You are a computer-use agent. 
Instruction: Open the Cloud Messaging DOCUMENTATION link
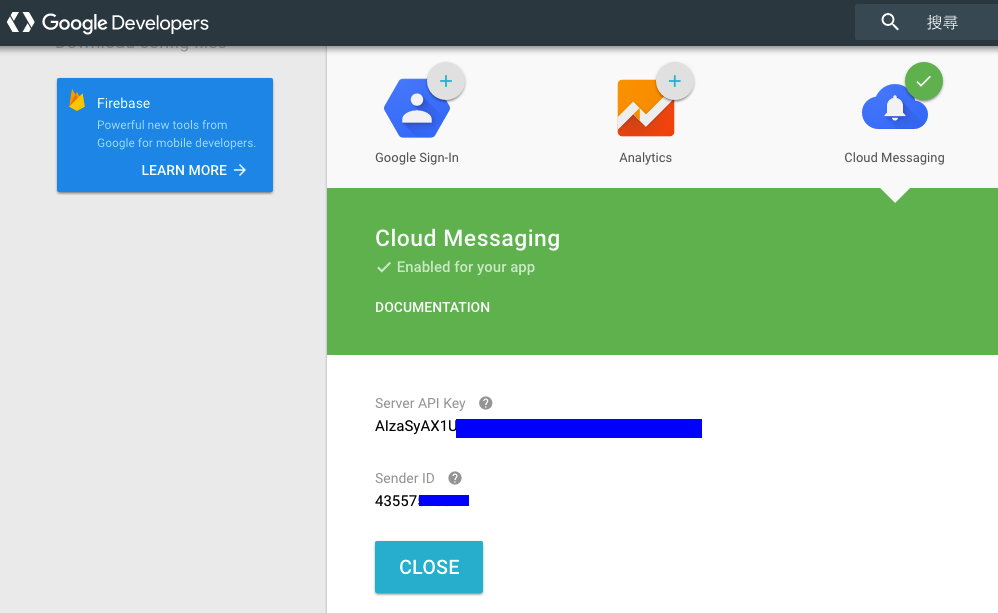click(x=432, y=307)
